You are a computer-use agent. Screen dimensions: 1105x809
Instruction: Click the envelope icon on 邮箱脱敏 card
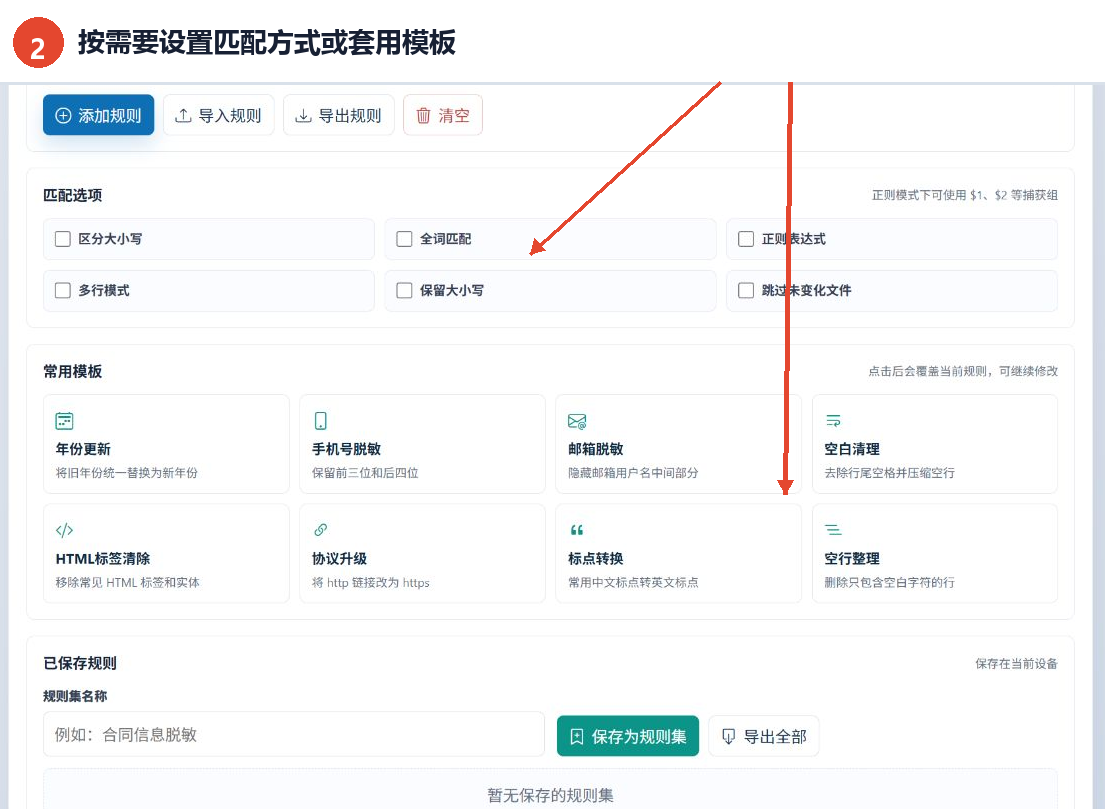click(x=577, y=421)
